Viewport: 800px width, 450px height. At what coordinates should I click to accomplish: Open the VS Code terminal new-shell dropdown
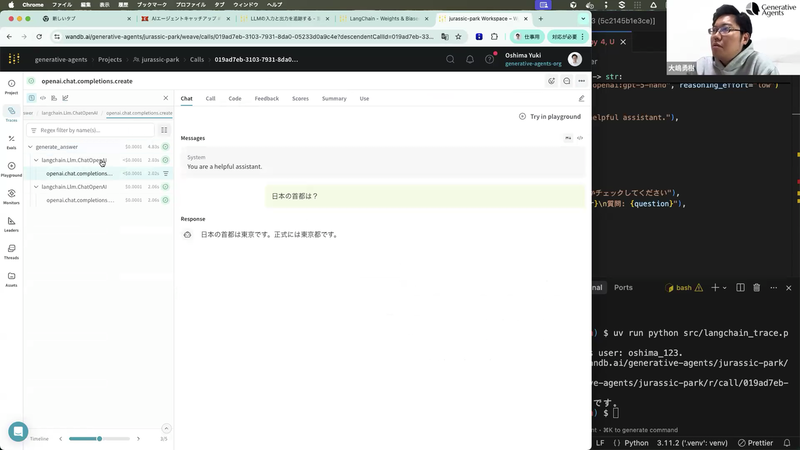tap(724, 288)
